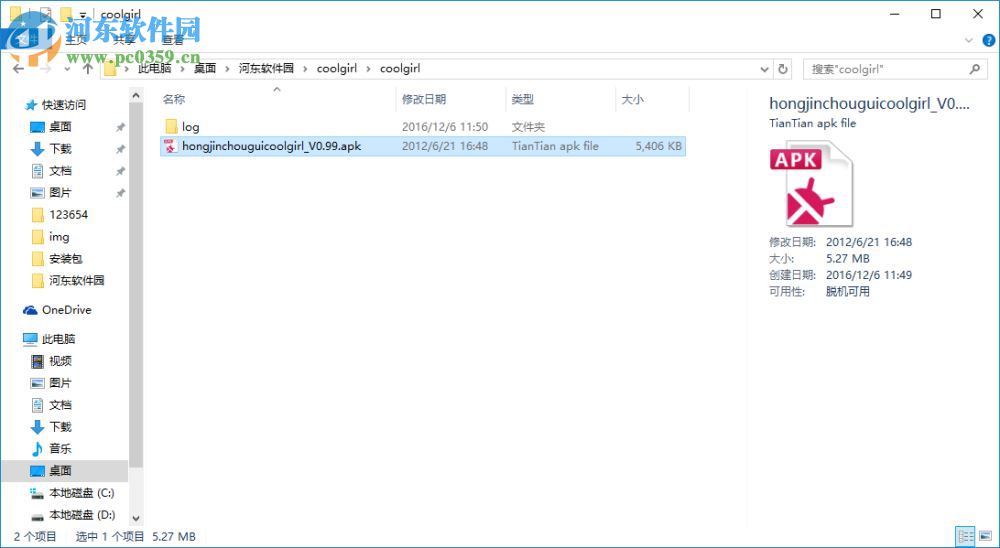Switch to the 共享 ribbon tab

124,40
